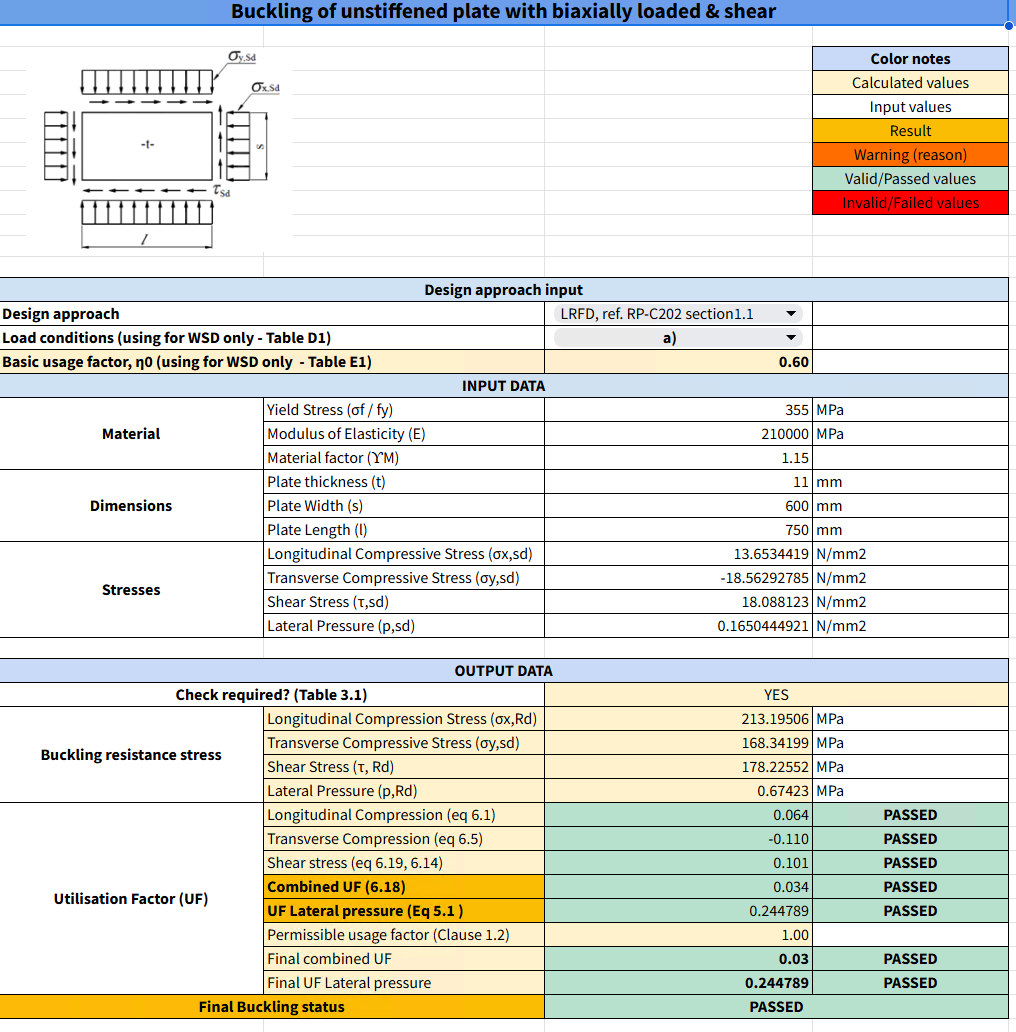The image size is (1016, 1032).
Task: Open the Design approach dropdown
Action: click(x=676, y=313)
